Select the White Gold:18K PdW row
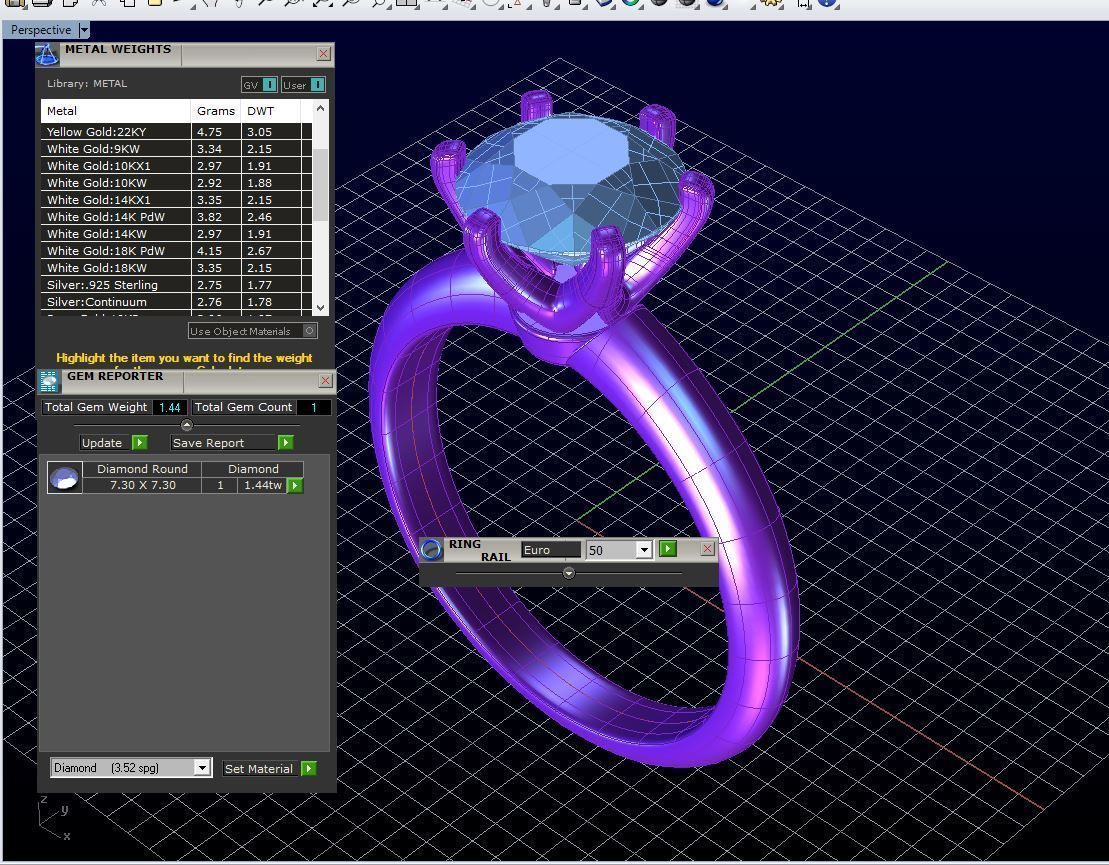Image resolution: width=1109 pixels, height=865 pixels. 176,250
